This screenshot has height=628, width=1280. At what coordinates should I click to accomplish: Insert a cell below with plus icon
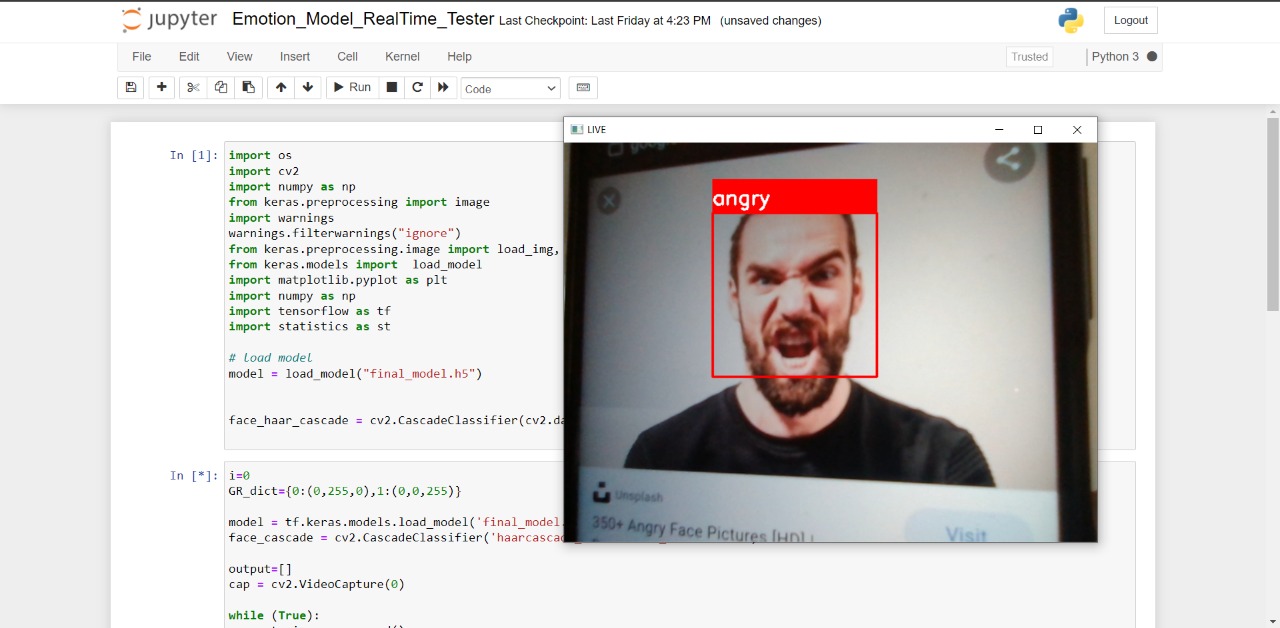(x=161, y=88)
